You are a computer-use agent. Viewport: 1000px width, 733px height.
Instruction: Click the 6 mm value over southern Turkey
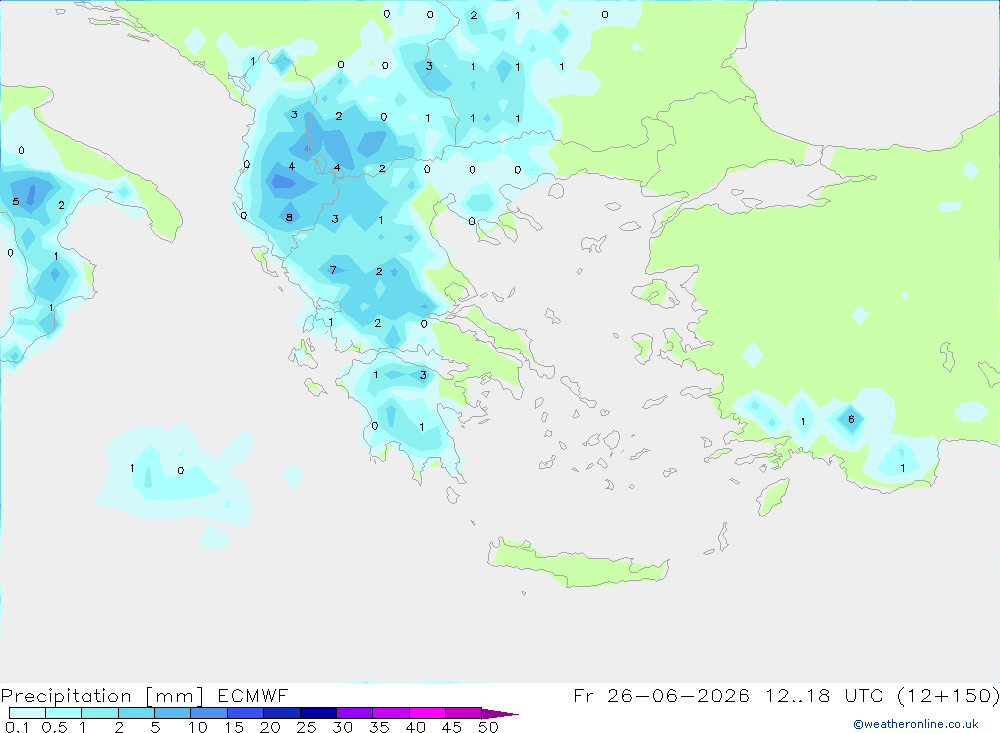[x=851, y=419]
